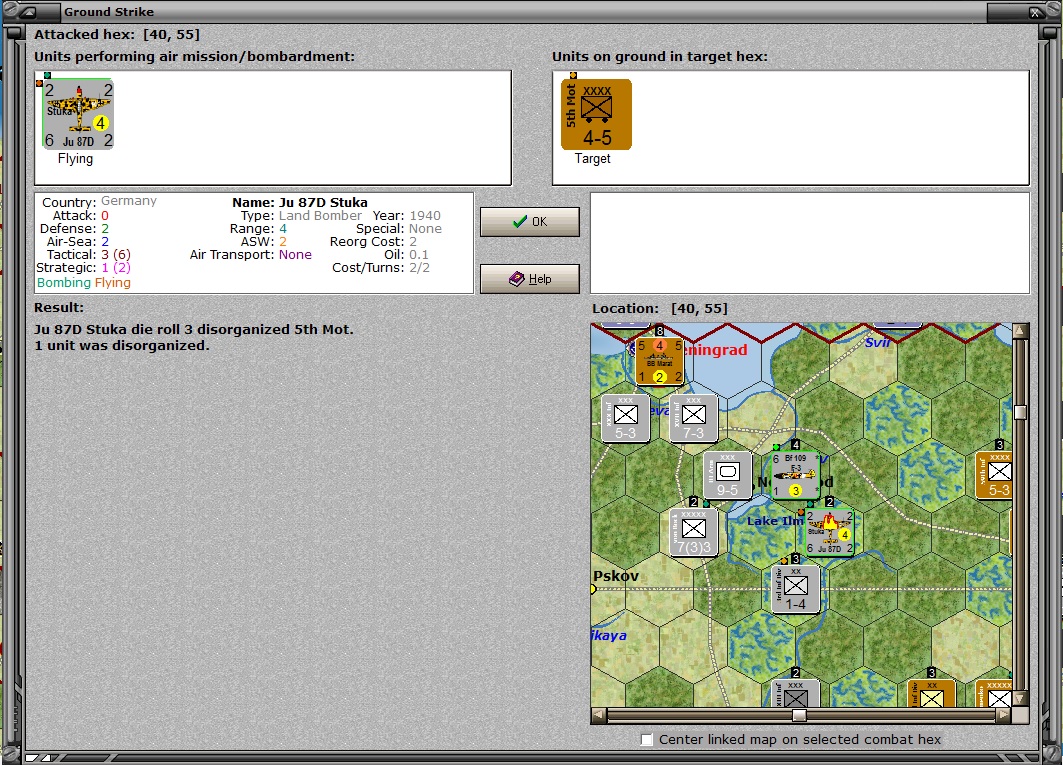This screenshot has width=1063, height=765.
Task: Select the 9-5 armored corps counter
Action: (727, 475)
